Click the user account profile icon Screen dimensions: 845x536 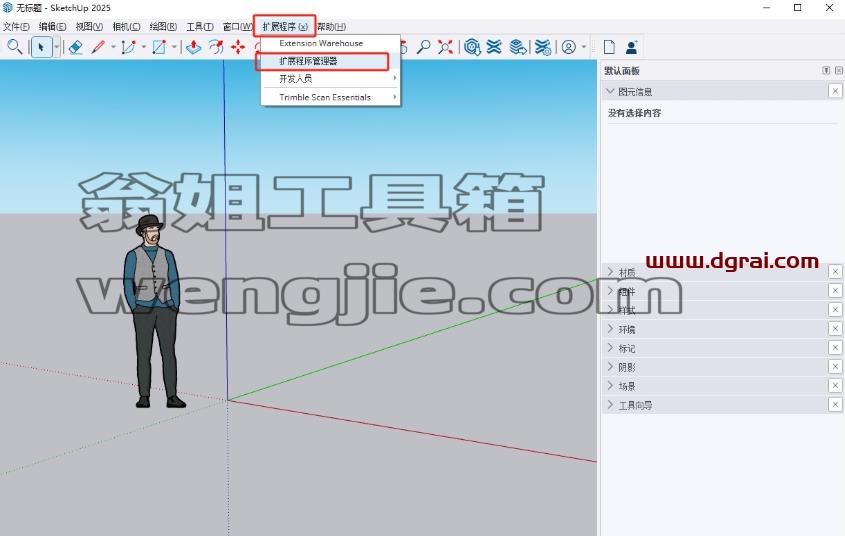569,47
